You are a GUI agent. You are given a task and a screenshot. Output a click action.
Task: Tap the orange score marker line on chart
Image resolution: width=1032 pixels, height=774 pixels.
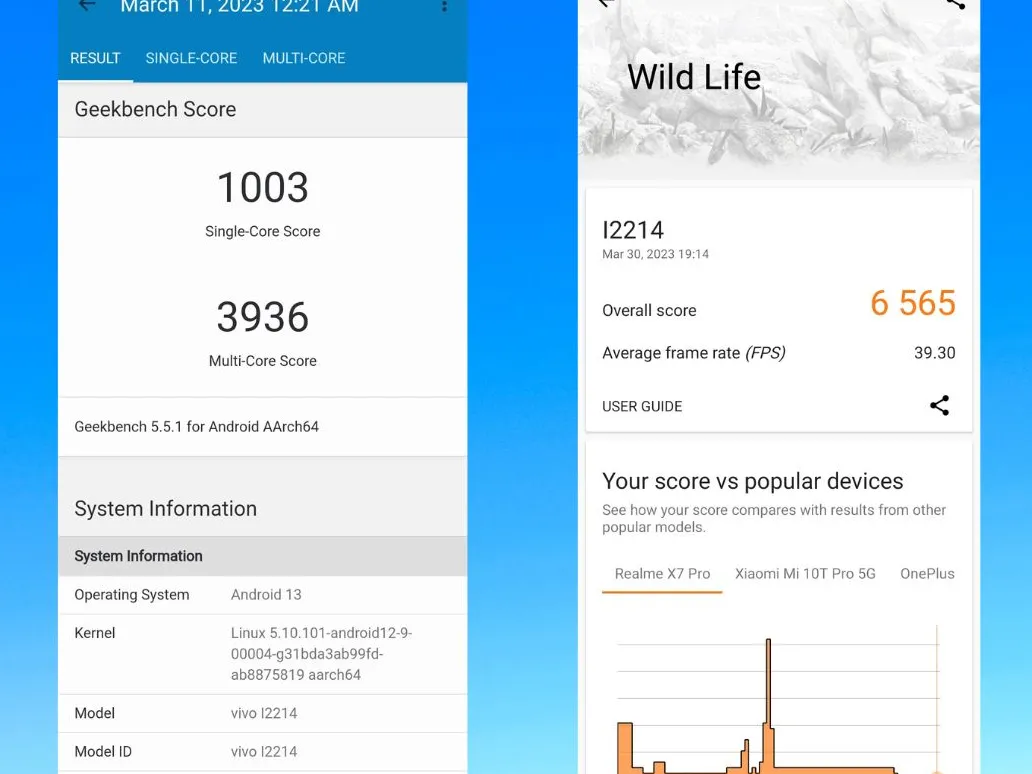[937, 700]
